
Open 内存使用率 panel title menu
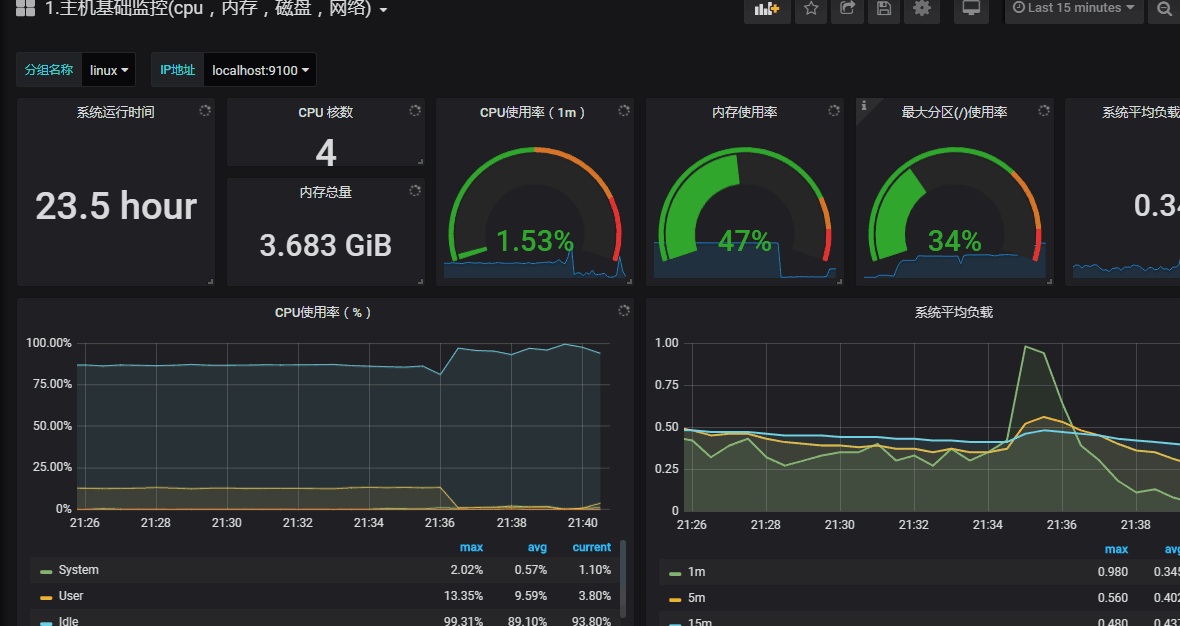coord(744,113)
